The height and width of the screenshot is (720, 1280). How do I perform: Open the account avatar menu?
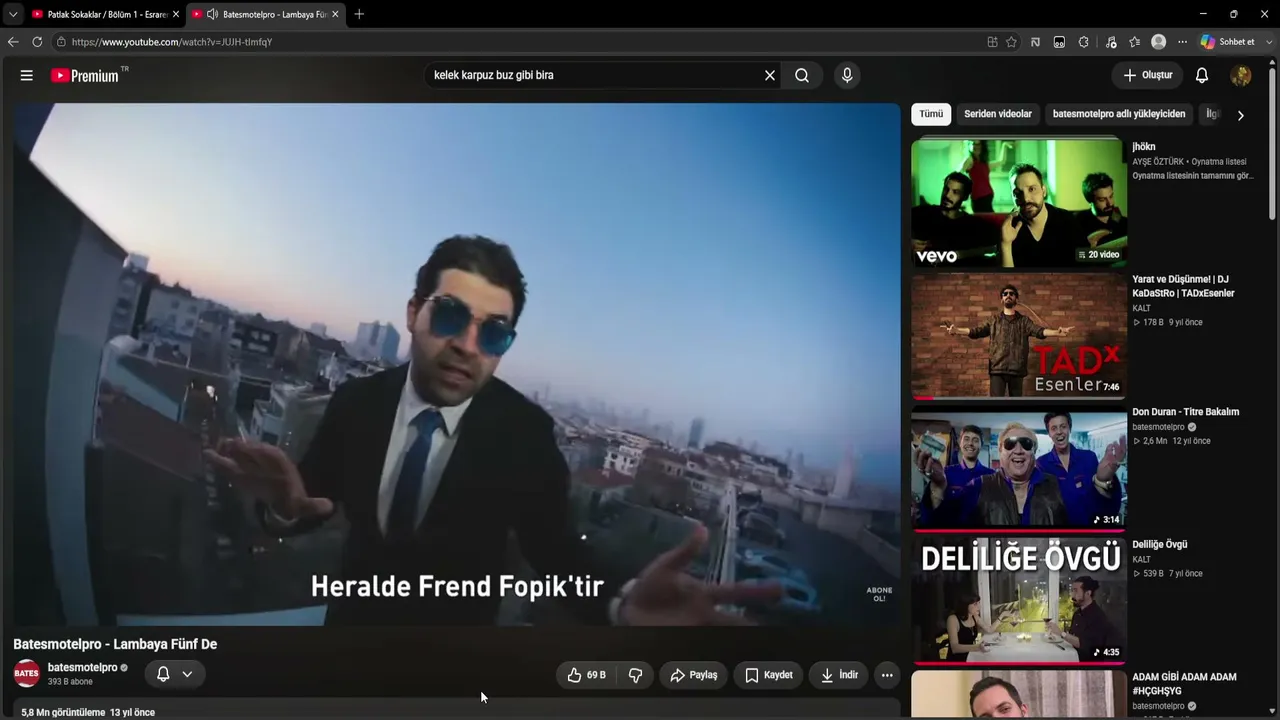tap(1241, 75)
